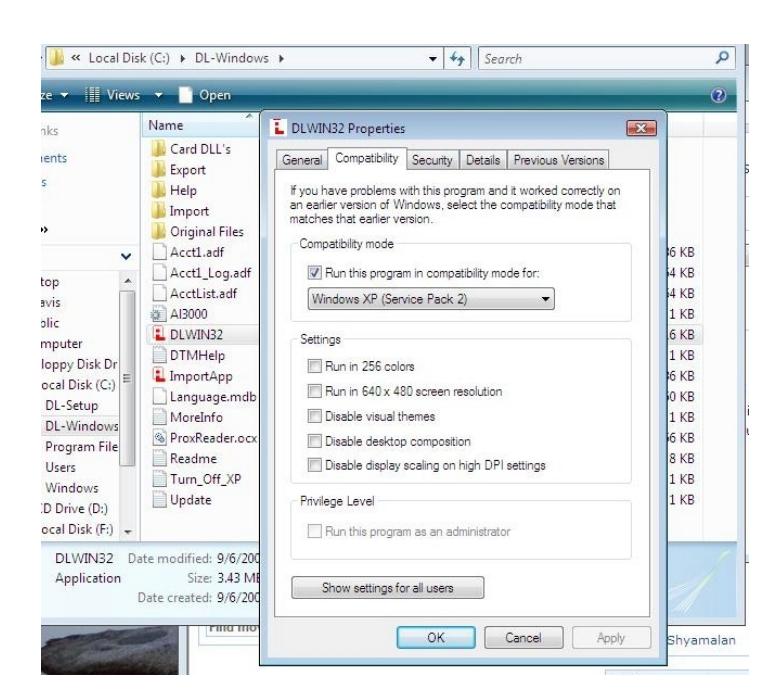Click the search magnifier icon
Image resolution: width=782 pixels, height=699 pixels.
pos(722,58)
